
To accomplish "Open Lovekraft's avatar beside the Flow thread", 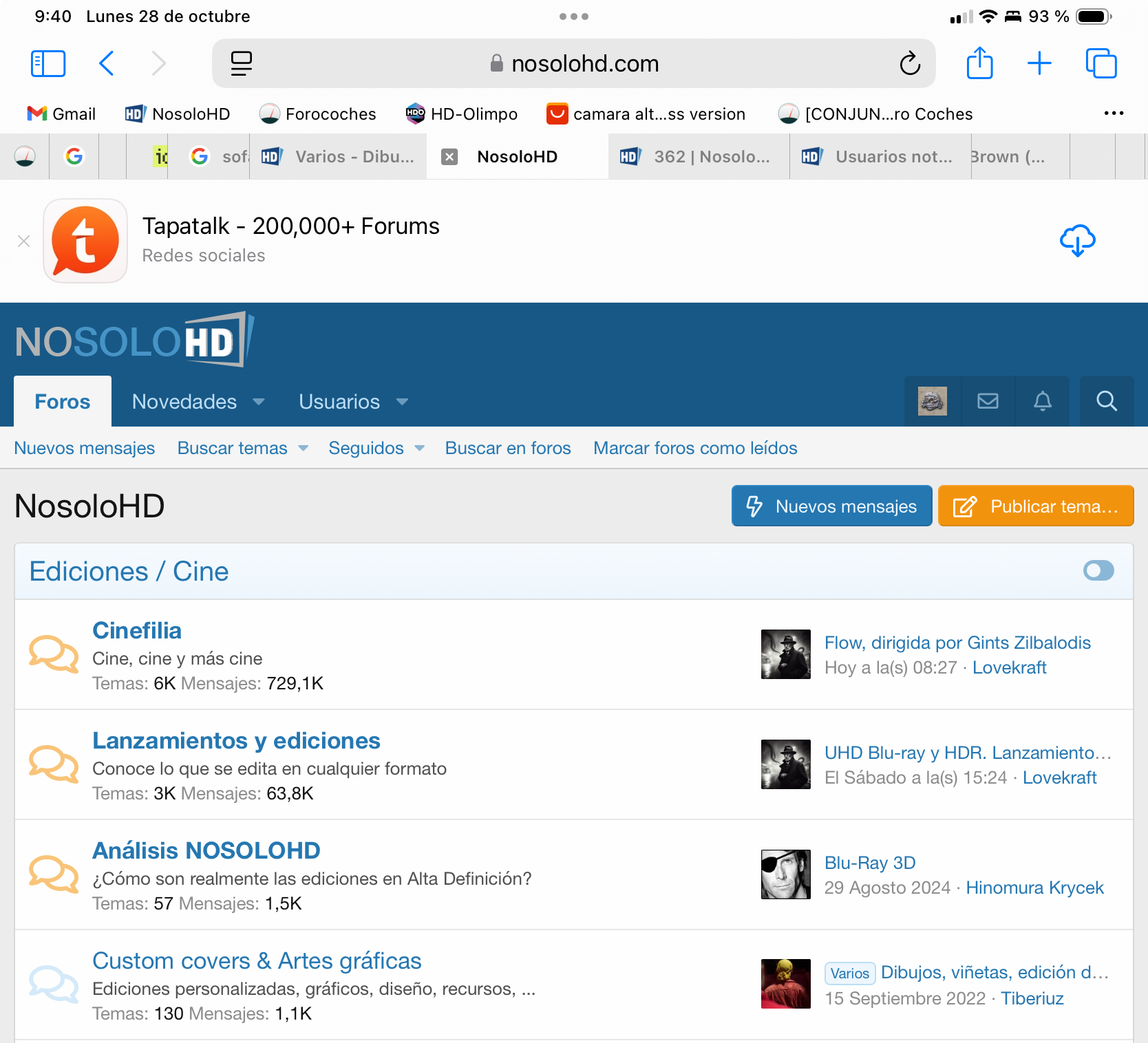I will (786, 654).
